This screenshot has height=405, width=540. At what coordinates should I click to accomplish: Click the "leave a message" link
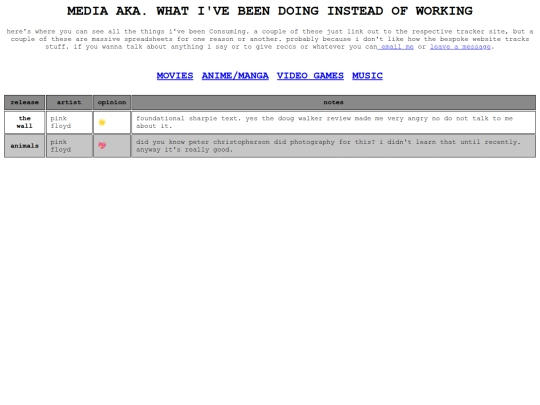click(x=460, y=46)
